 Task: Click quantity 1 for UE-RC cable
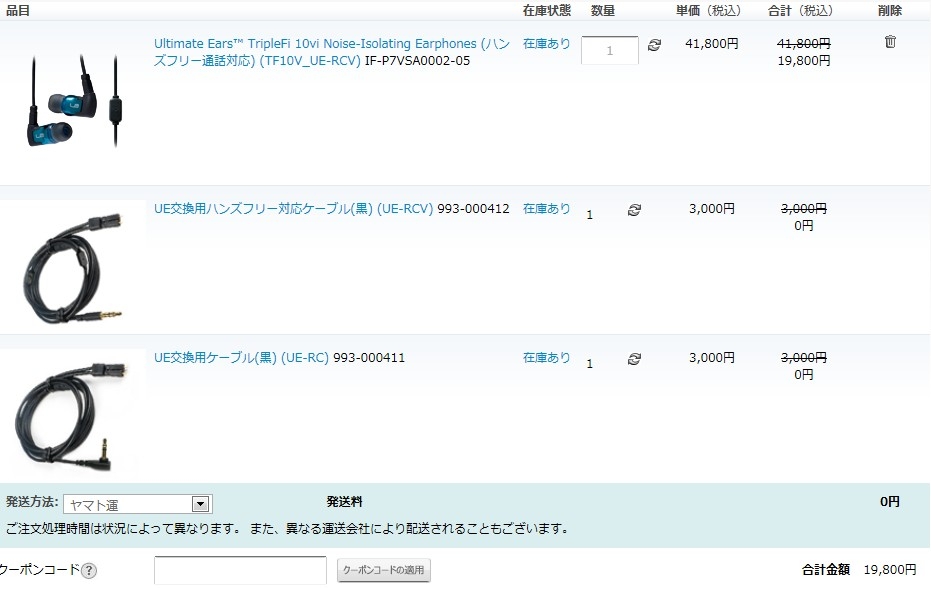(x=590, y=364)
